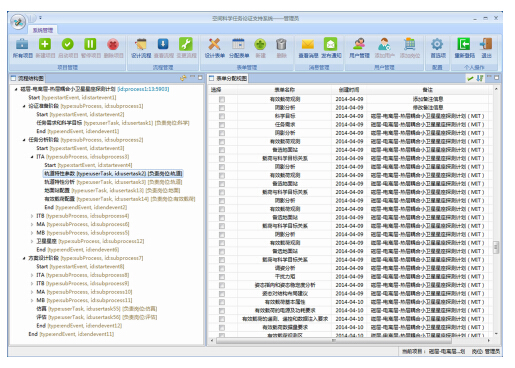Click the sort arrows icon in 表单分配视图 header

[480, 78]
